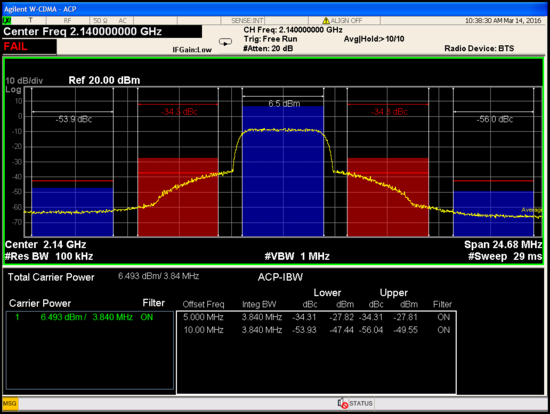Click the LXI indicator icon at top left
This screenshot has height=414, width=550.
(x=7, y=21)
